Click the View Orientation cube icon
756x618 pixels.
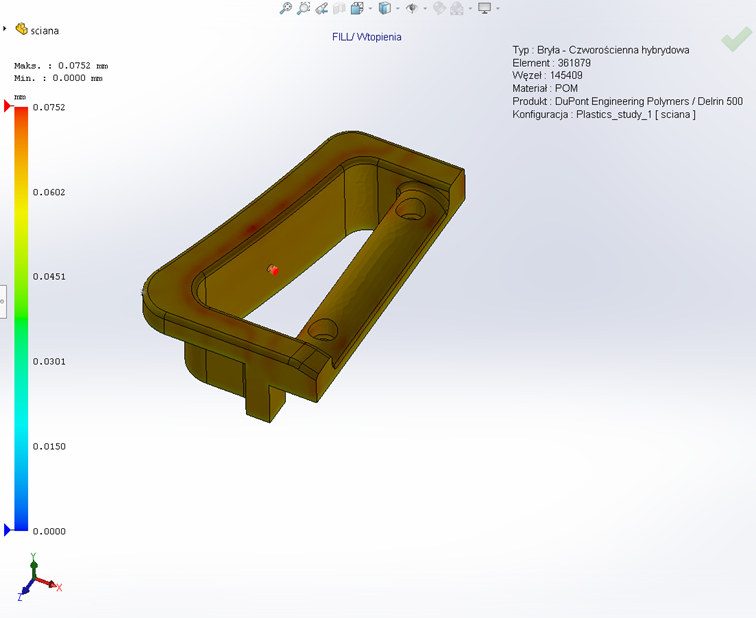tap(356, 8)
